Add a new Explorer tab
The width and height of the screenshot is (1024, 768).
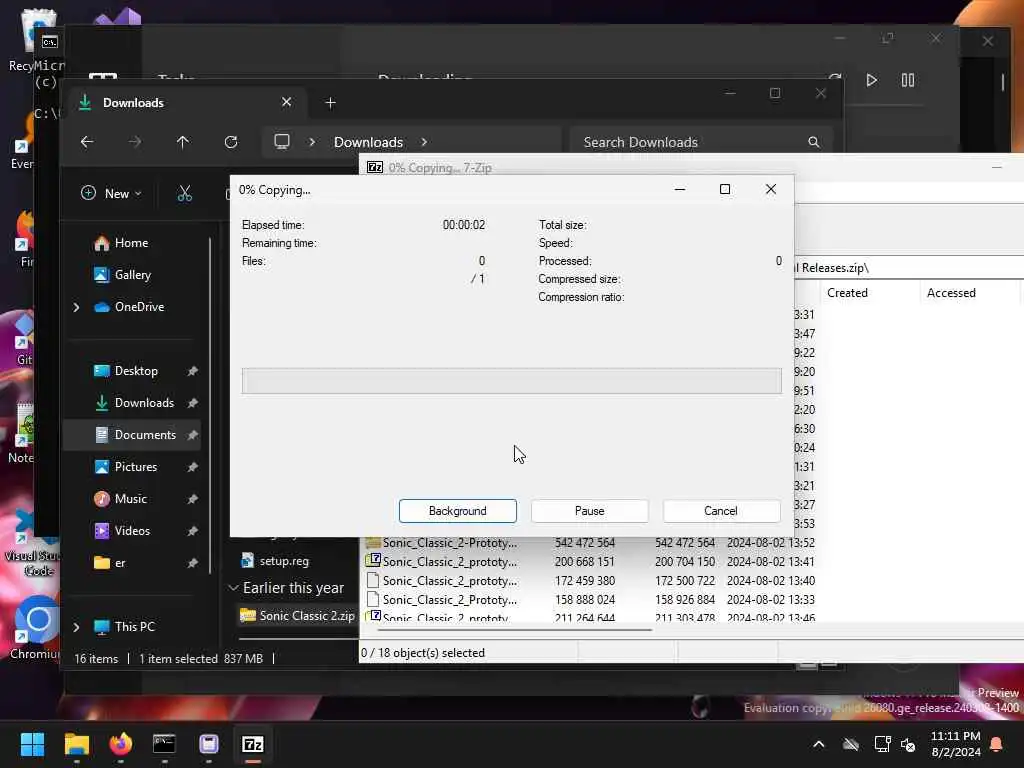(x=330, y=103)
